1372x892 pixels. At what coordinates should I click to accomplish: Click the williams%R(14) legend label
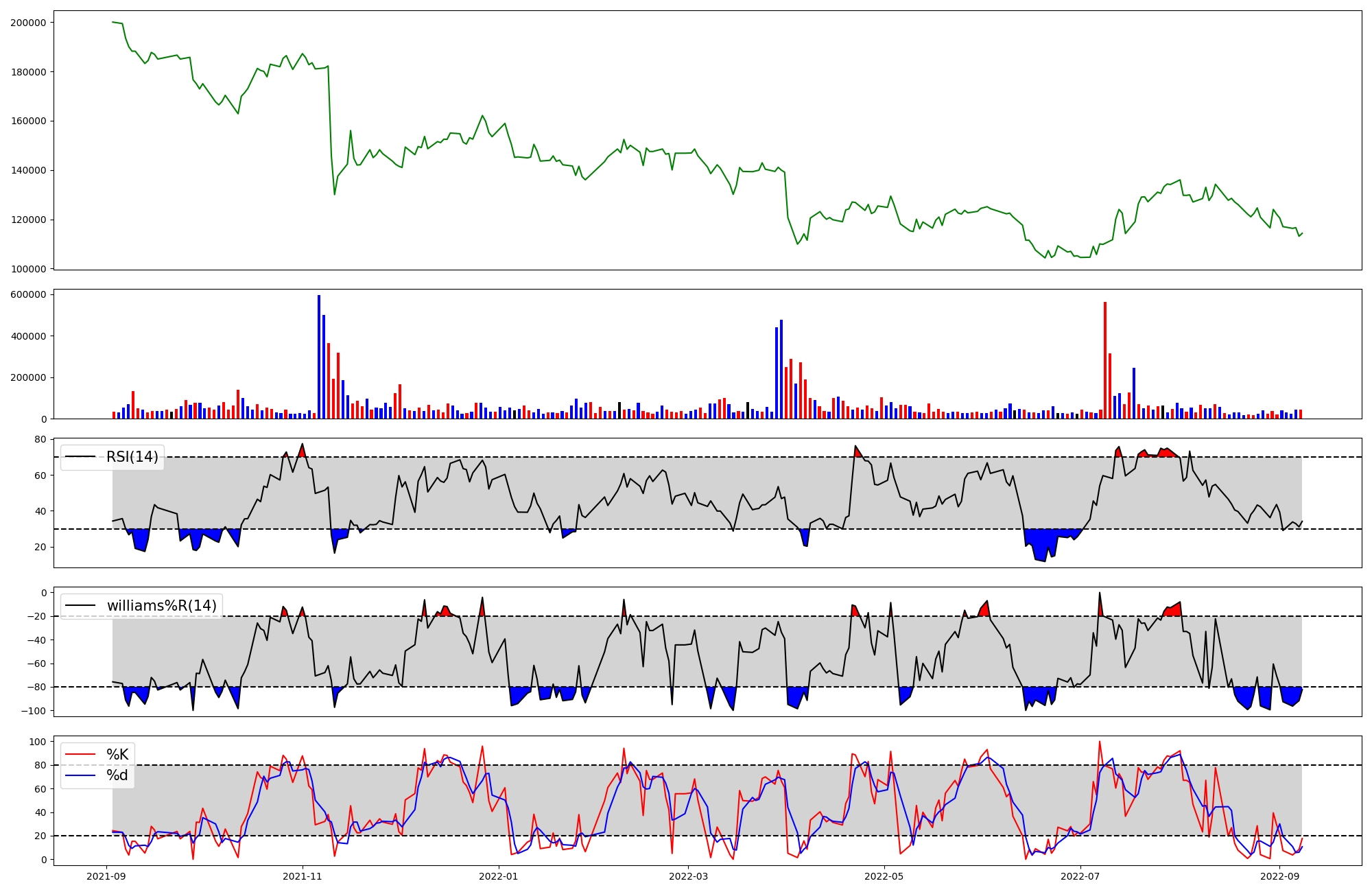point(161,606)
